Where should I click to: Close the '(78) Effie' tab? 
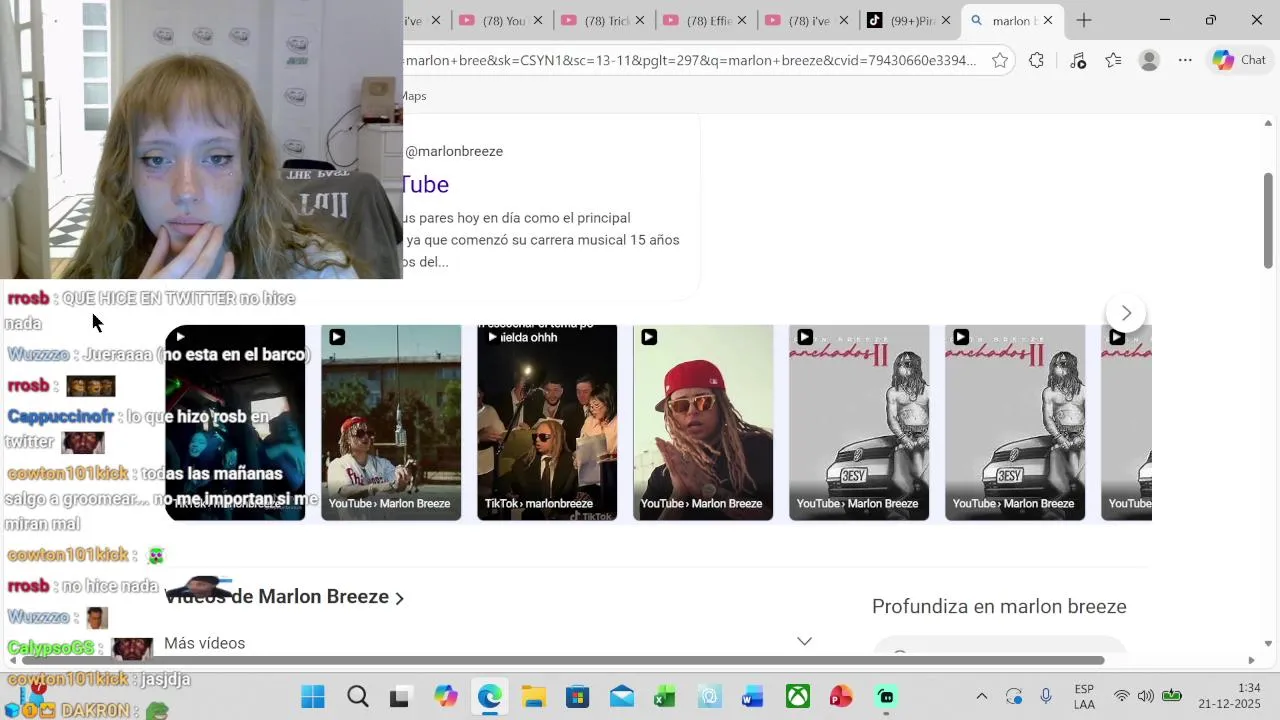pyautogui.click(x=742, y=20)
